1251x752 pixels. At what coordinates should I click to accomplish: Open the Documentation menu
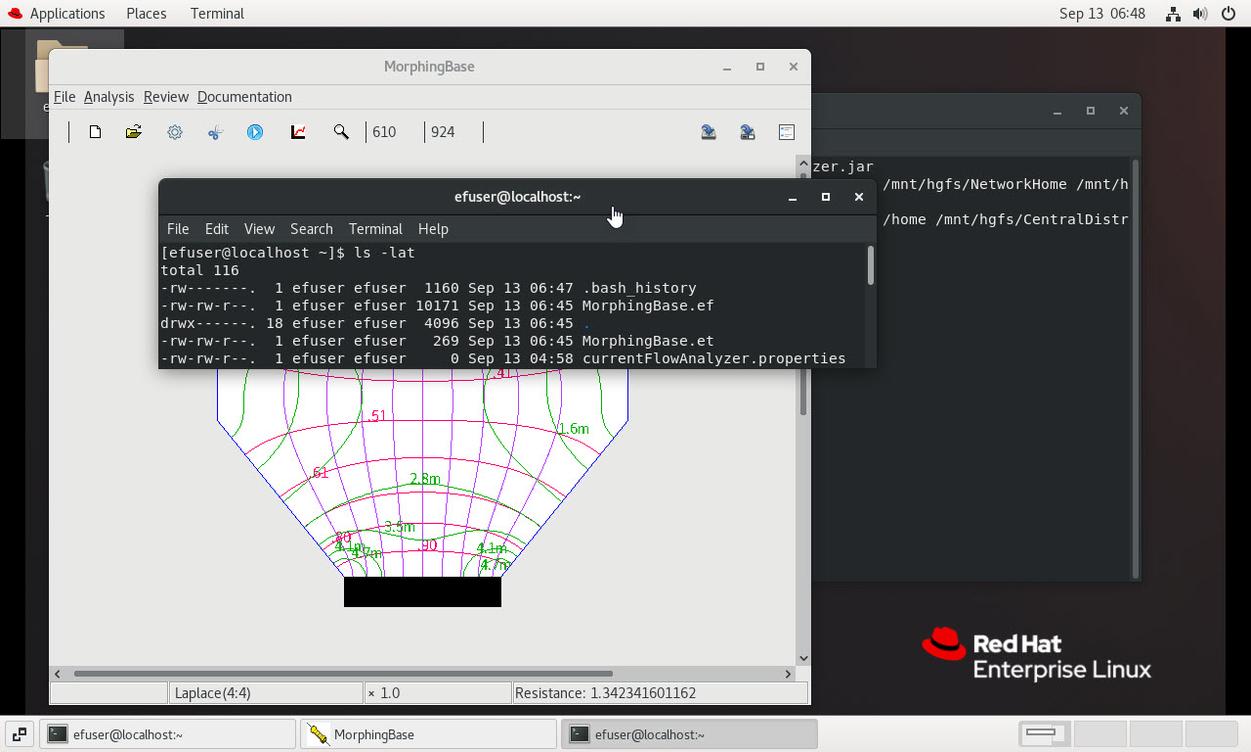point(244,97)
